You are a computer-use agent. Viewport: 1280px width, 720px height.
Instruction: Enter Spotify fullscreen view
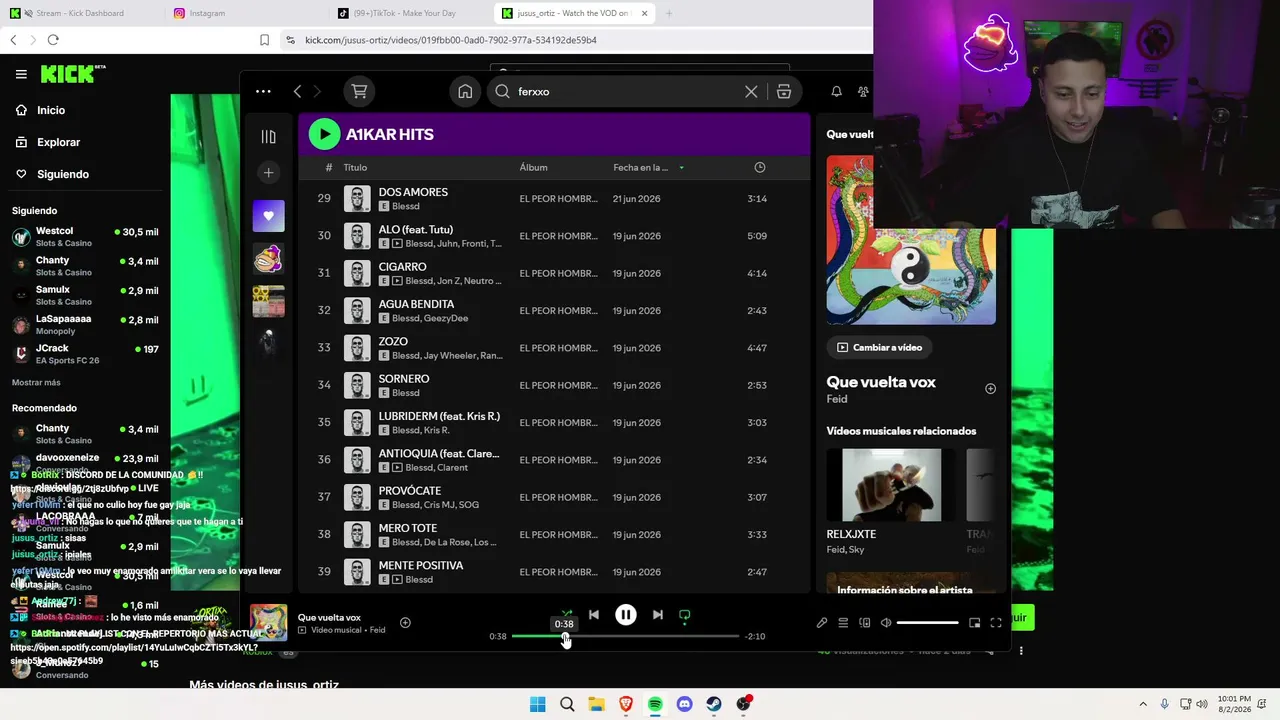click(996, 622)
